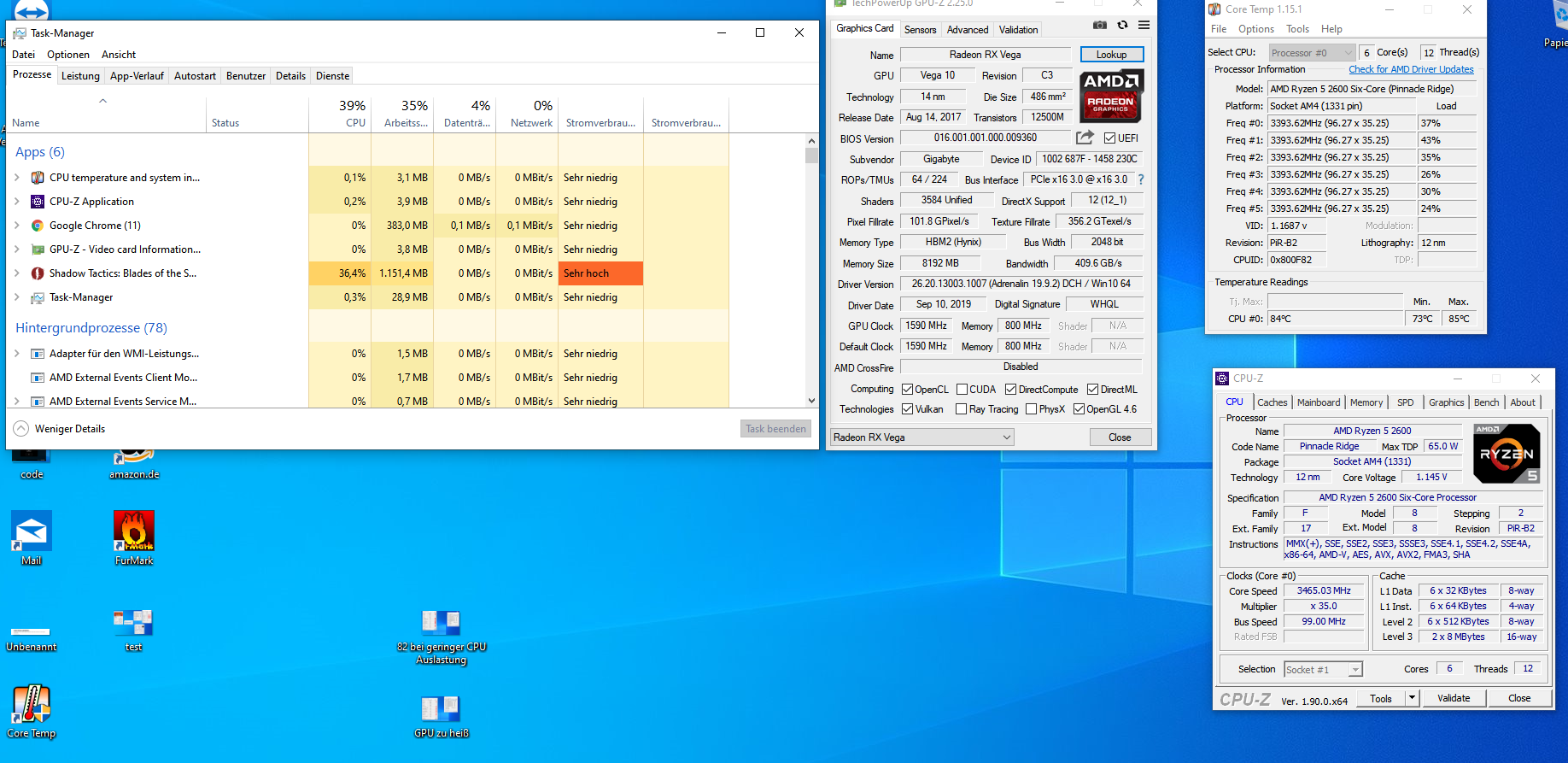Click CPU-Z Close button

(x=1519, y=698)
